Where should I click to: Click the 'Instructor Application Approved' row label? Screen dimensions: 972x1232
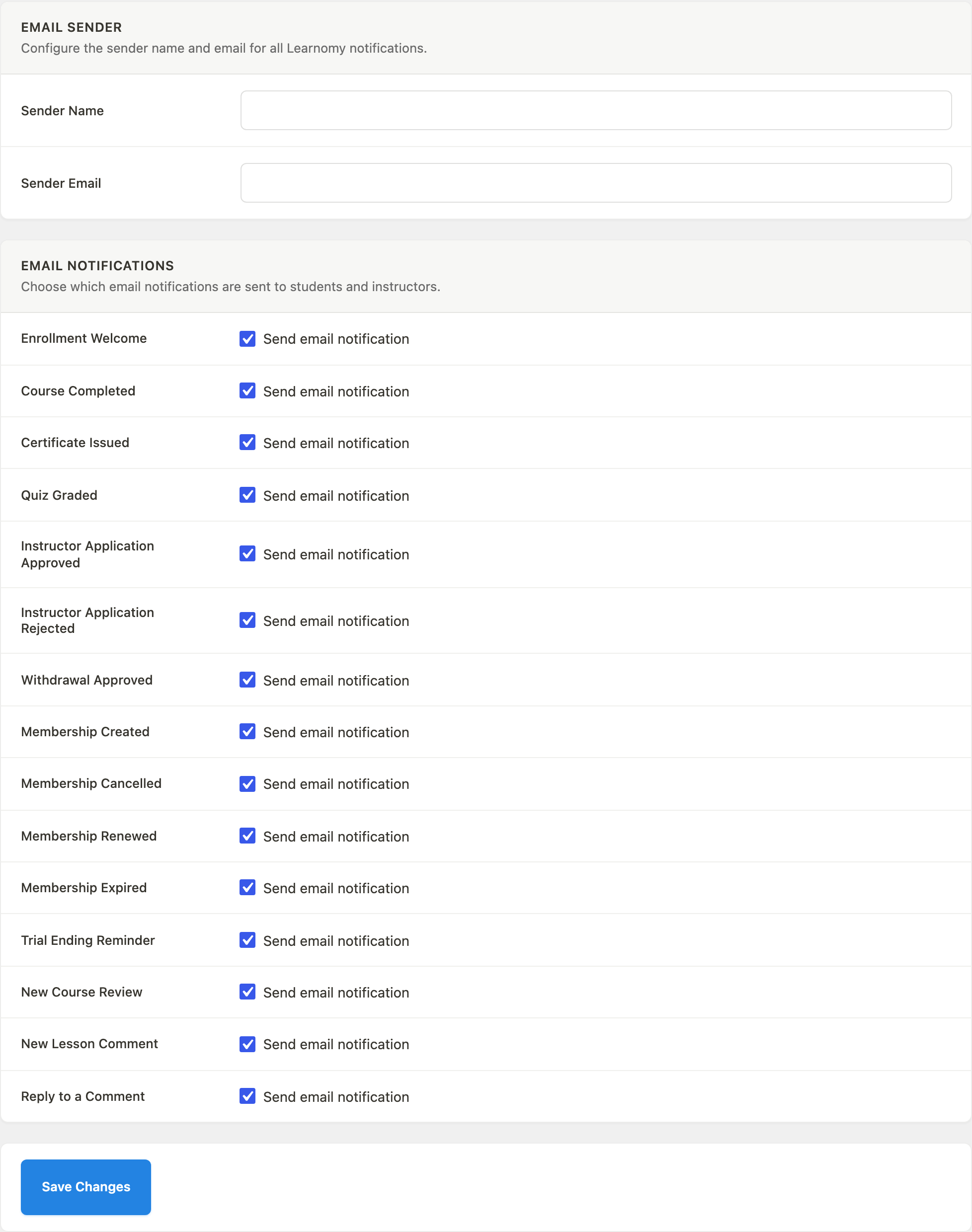(87, 554)
